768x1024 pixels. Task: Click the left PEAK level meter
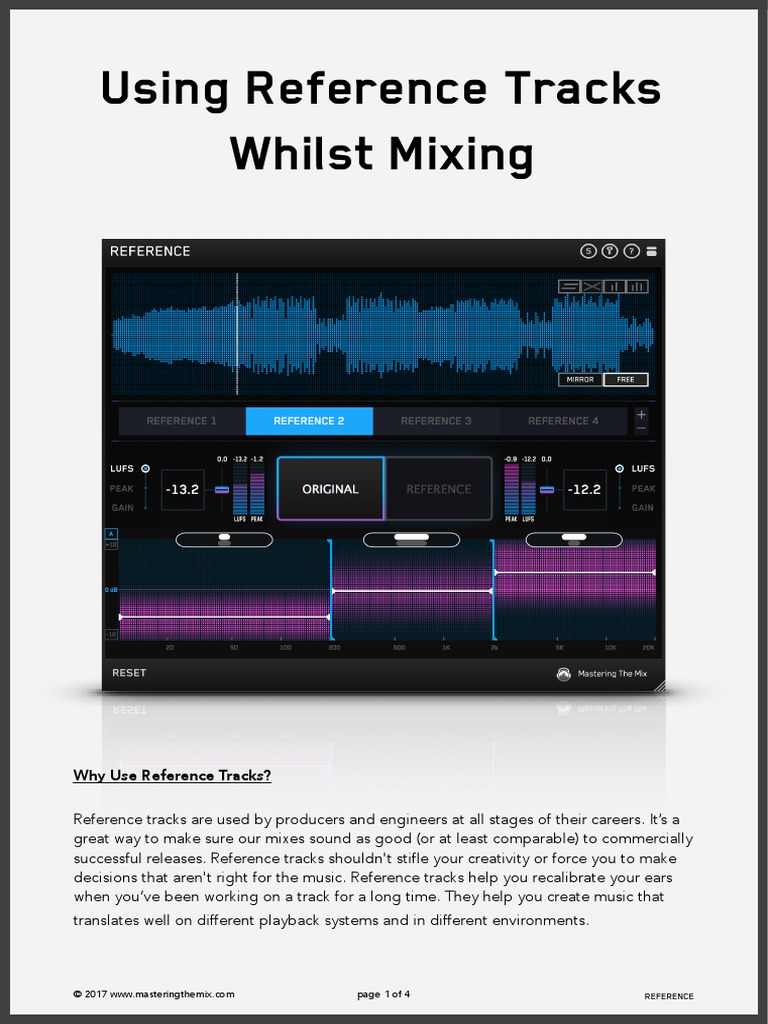tap(257, 490)
